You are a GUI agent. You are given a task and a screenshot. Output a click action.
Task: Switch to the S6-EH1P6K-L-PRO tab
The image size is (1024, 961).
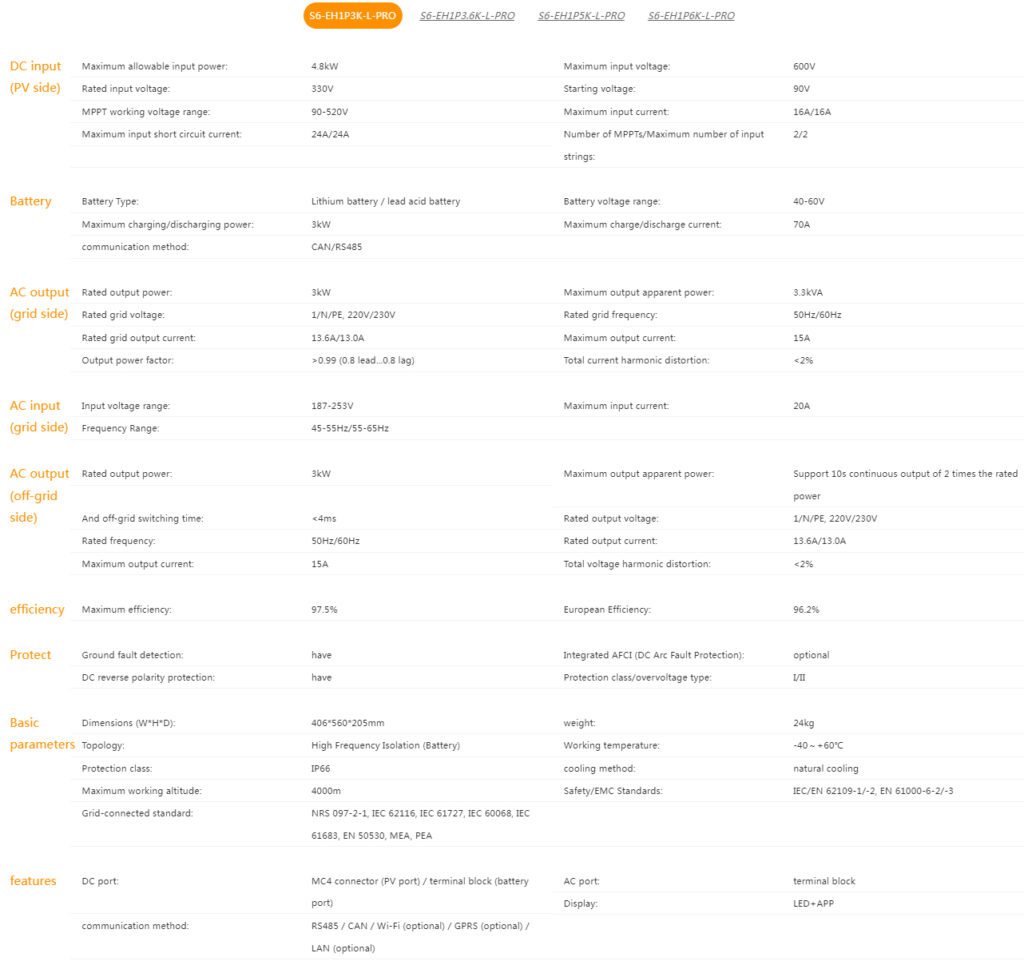691,16
